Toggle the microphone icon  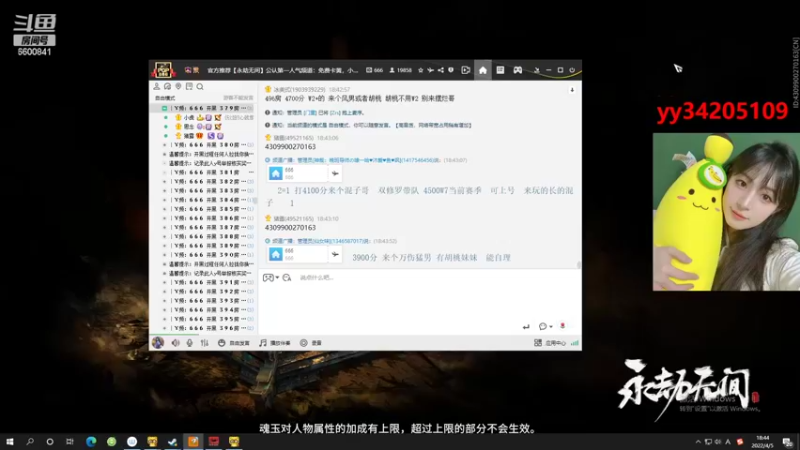(189, 343)
